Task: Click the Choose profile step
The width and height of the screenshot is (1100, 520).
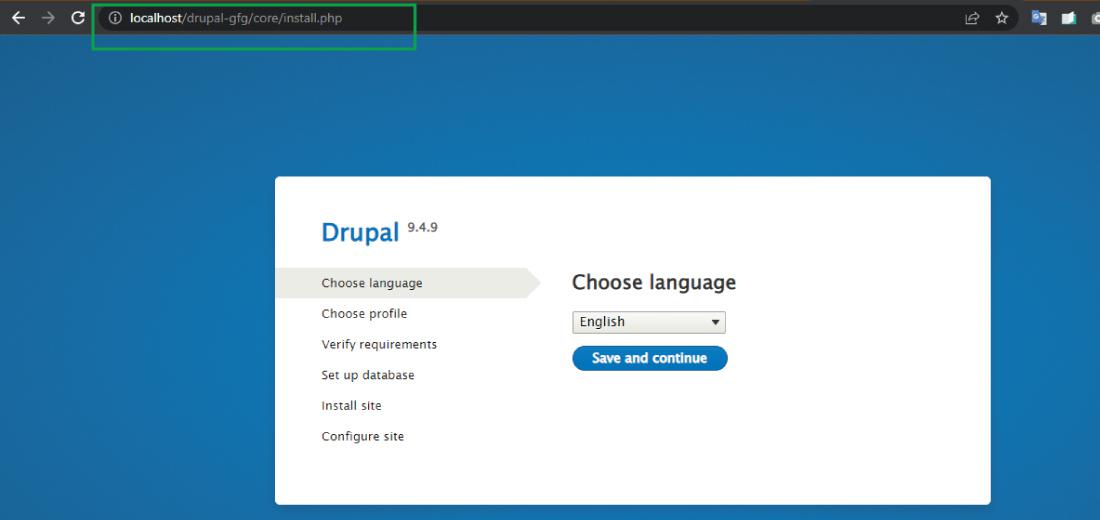Action: [x=364, y=314]
